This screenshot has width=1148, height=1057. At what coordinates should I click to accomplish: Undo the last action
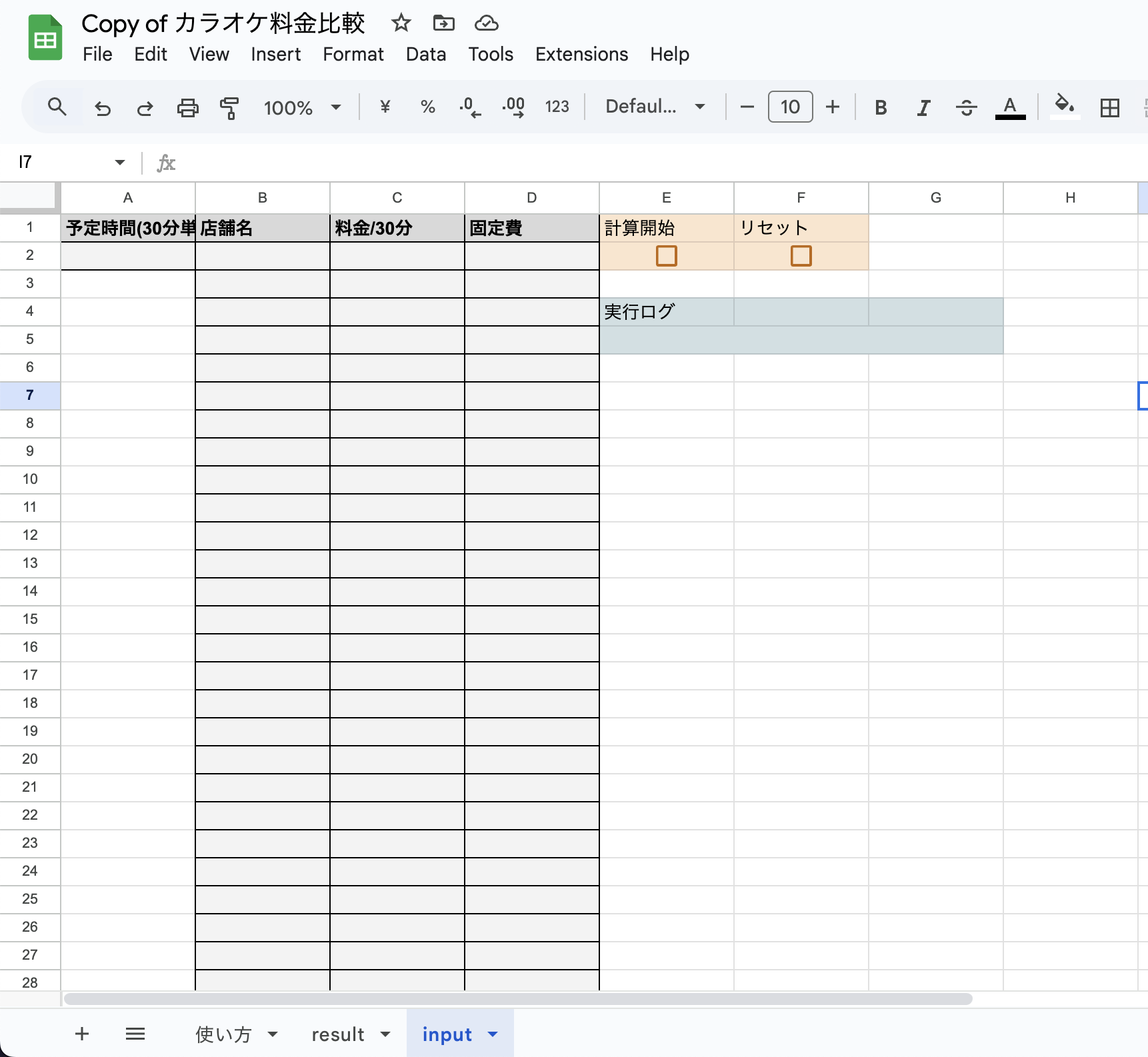click(x=102, y=107)
